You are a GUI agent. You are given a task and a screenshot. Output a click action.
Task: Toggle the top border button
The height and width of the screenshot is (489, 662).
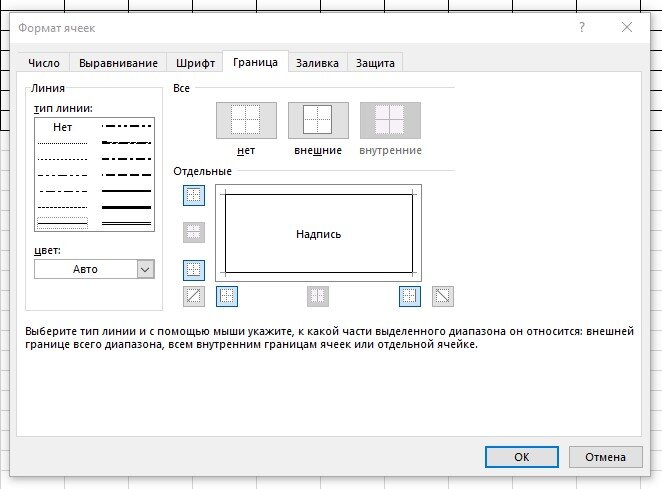(194, 196)
